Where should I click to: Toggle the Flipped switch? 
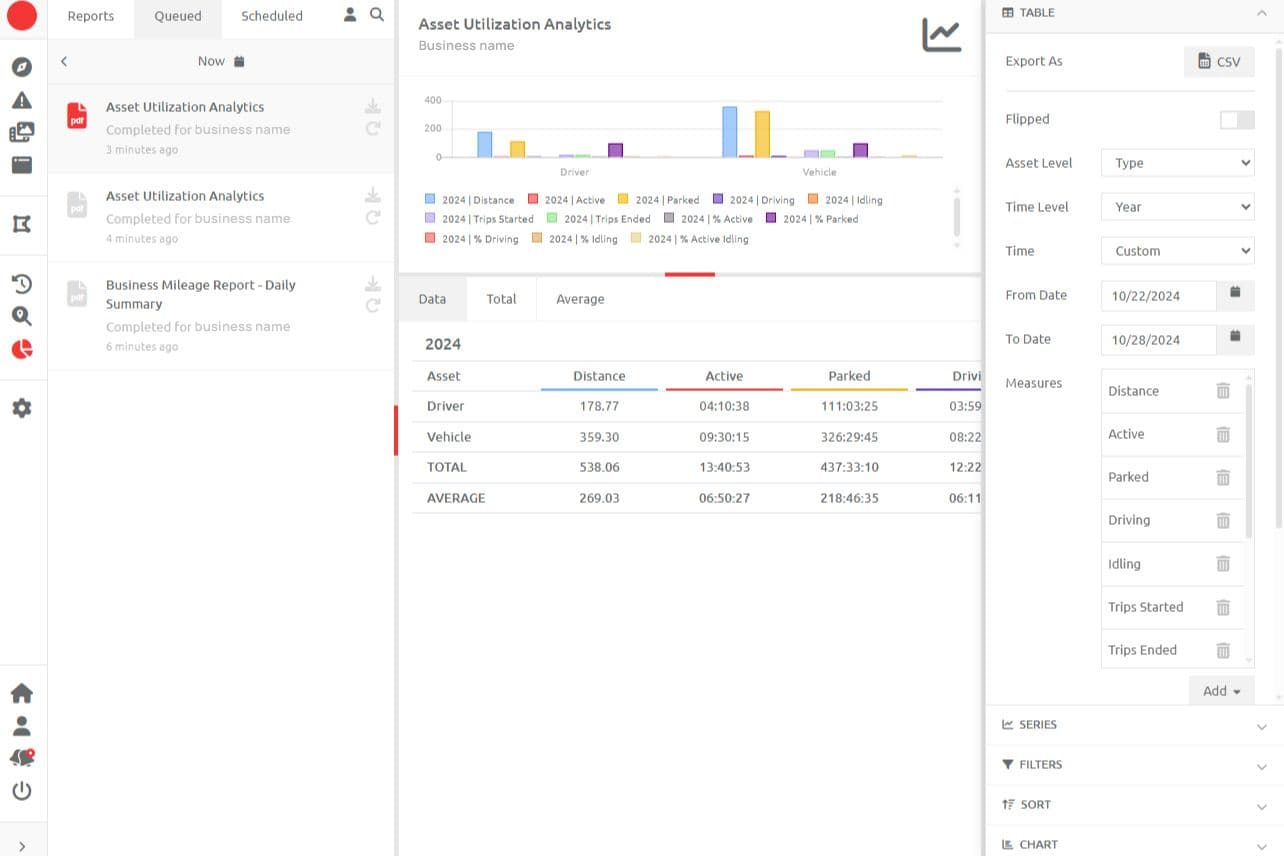[1236, 120]
